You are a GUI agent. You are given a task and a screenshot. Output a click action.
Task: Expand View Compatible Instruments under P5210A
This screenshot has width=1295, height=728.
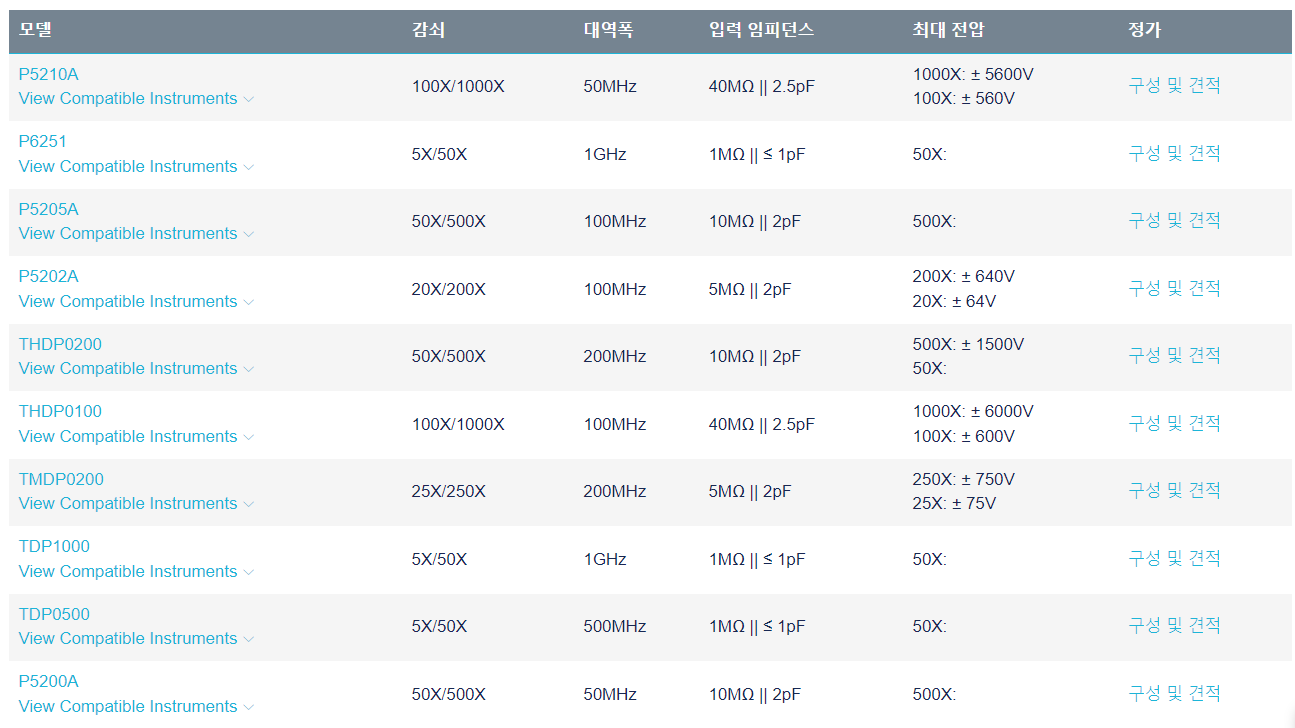(x=136, y=98)
